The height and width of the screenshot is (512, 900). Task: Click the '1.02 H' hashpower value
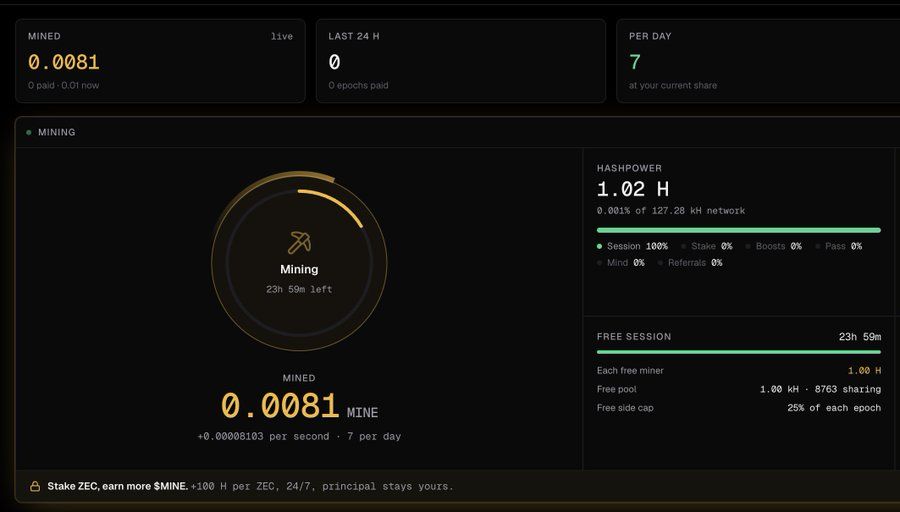633,189
